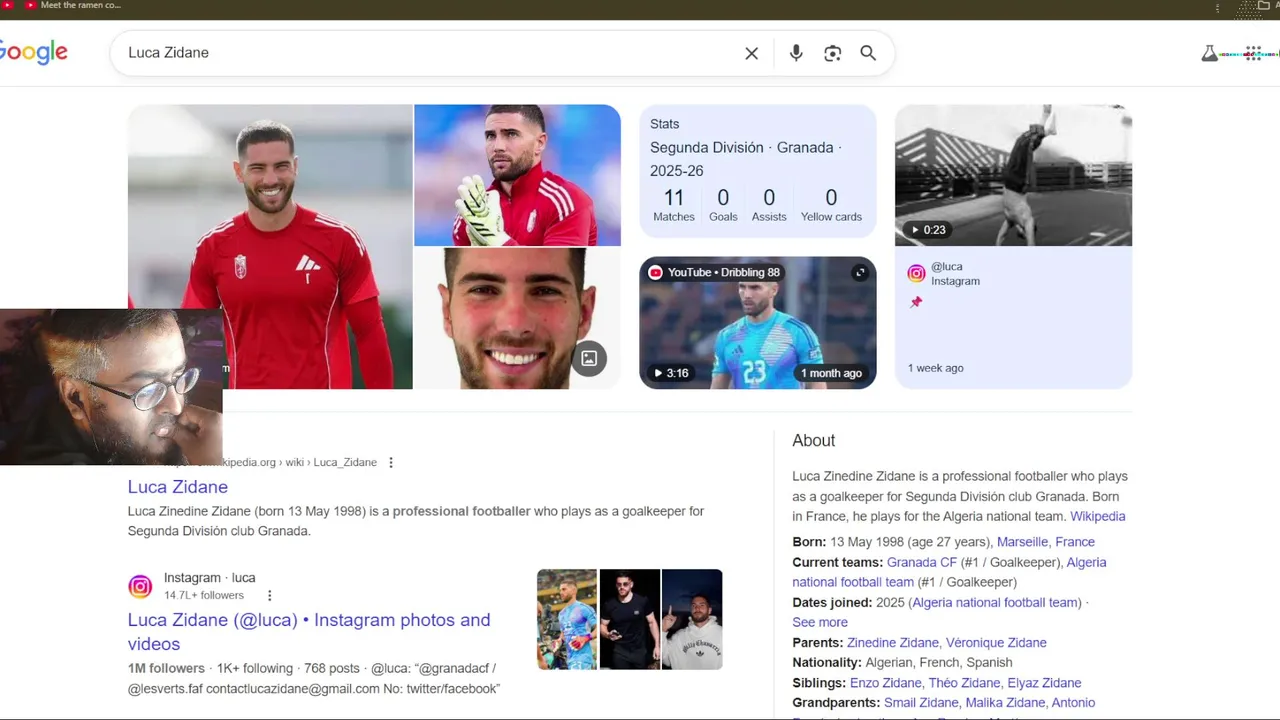Open the Enzo Zidane sibling link
The image size is (1280, 720).
pyautogui.click(x=885, y=682)
